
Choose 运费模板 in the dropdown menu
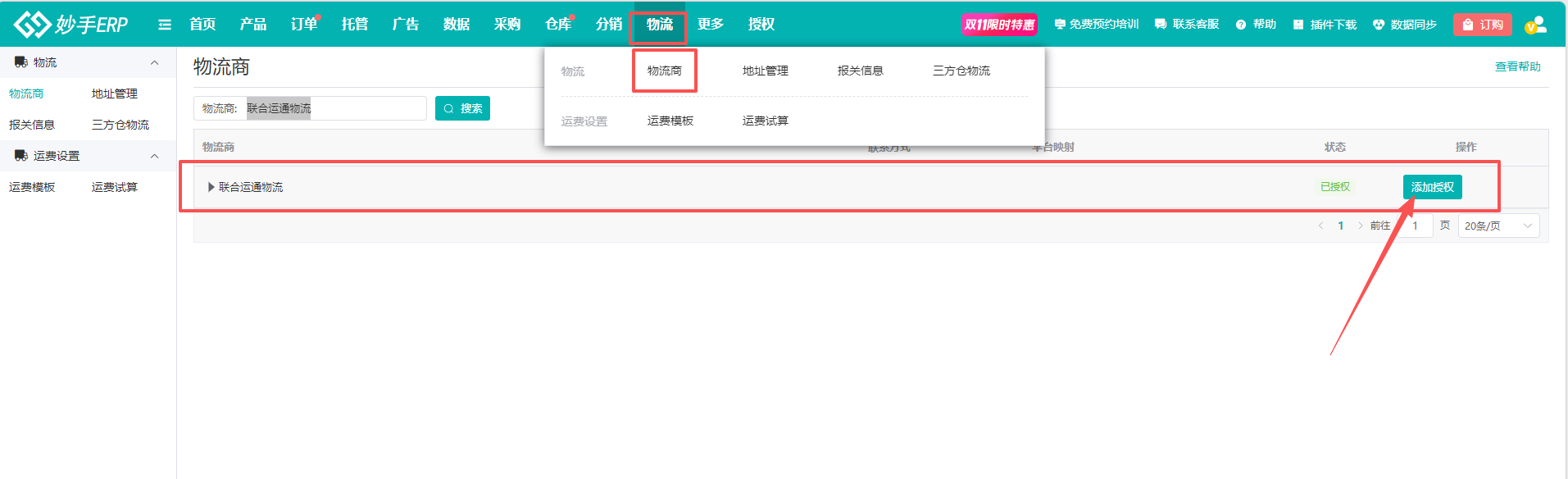tap(670, 121)
